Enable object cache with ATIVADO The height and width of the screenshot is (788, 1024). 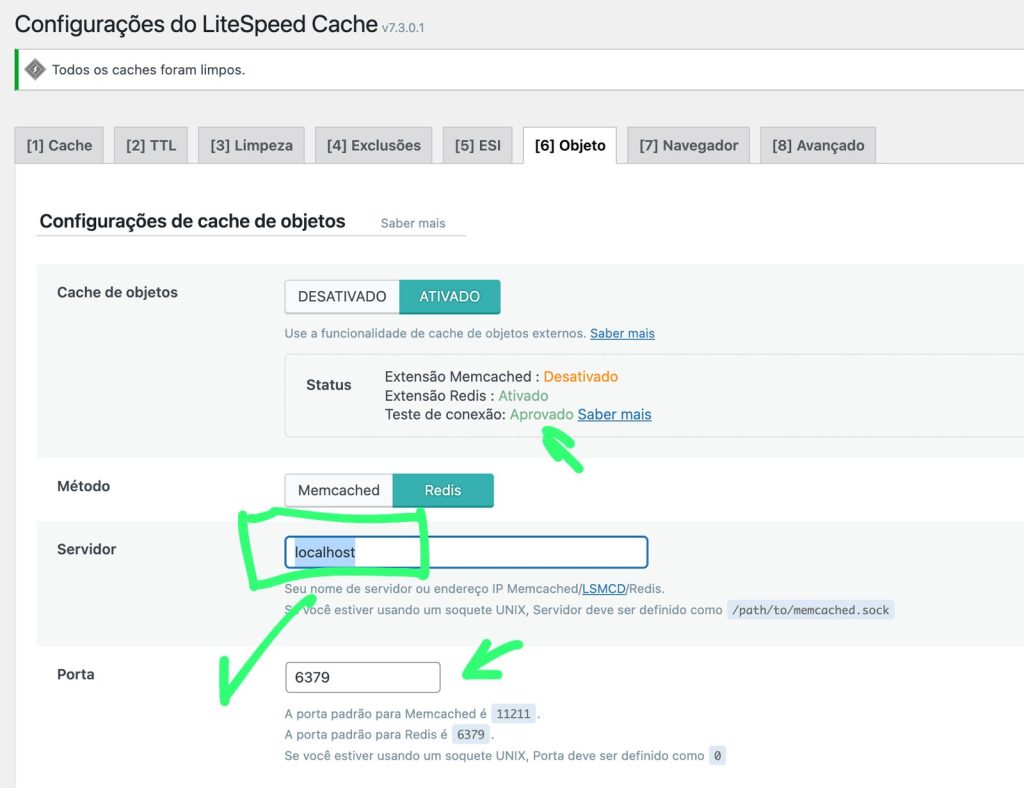coord(449,297)
